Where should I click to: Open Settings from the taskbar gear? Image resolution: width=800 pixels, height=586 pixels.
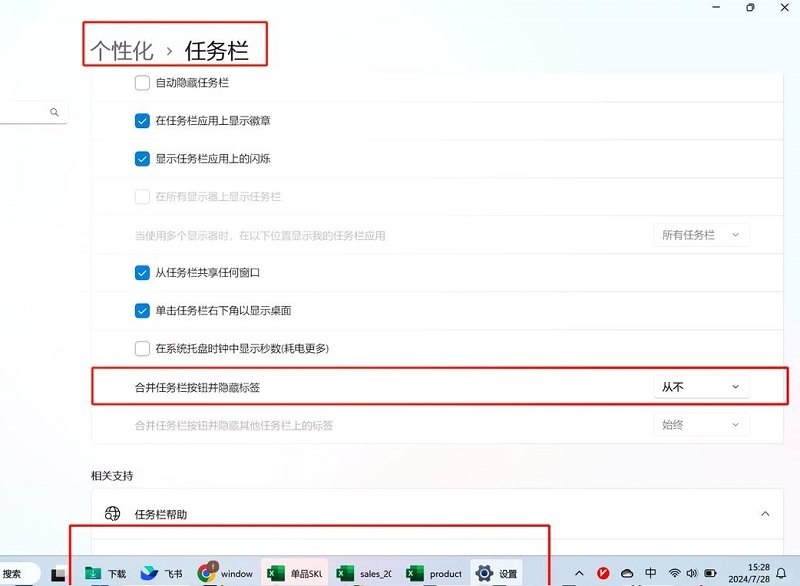click(484, 573)
